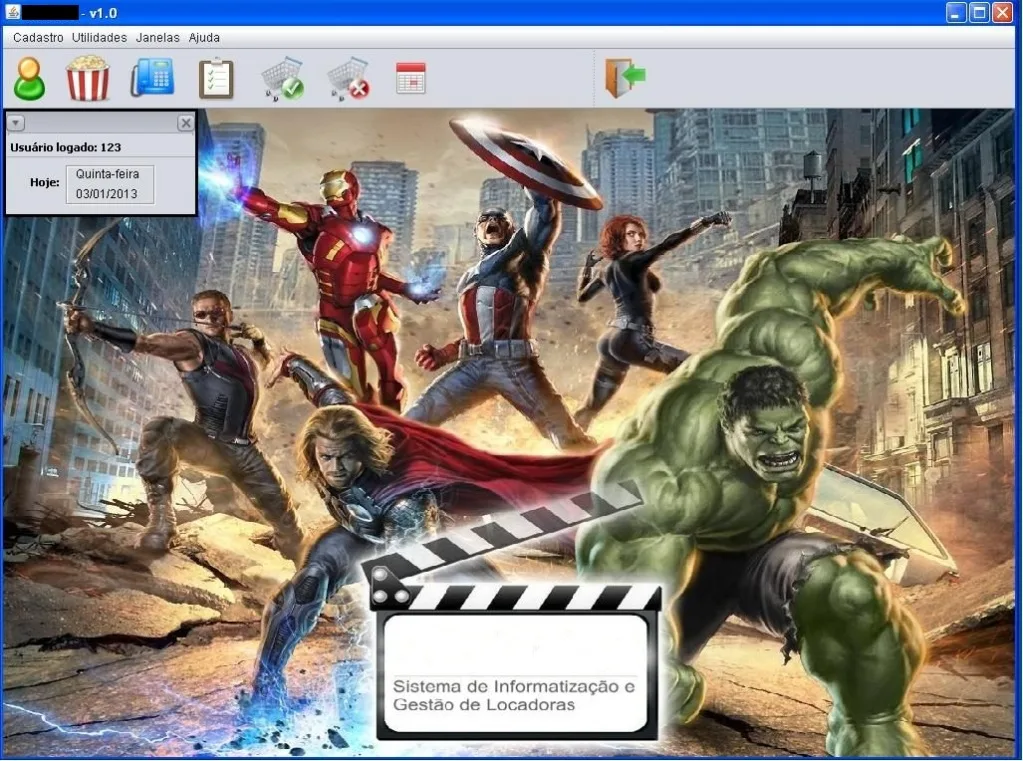The width and height of the screenshot is (1023, 761).
Task: Click the 'Quinta-feira' day text
Action: (107, 174)
